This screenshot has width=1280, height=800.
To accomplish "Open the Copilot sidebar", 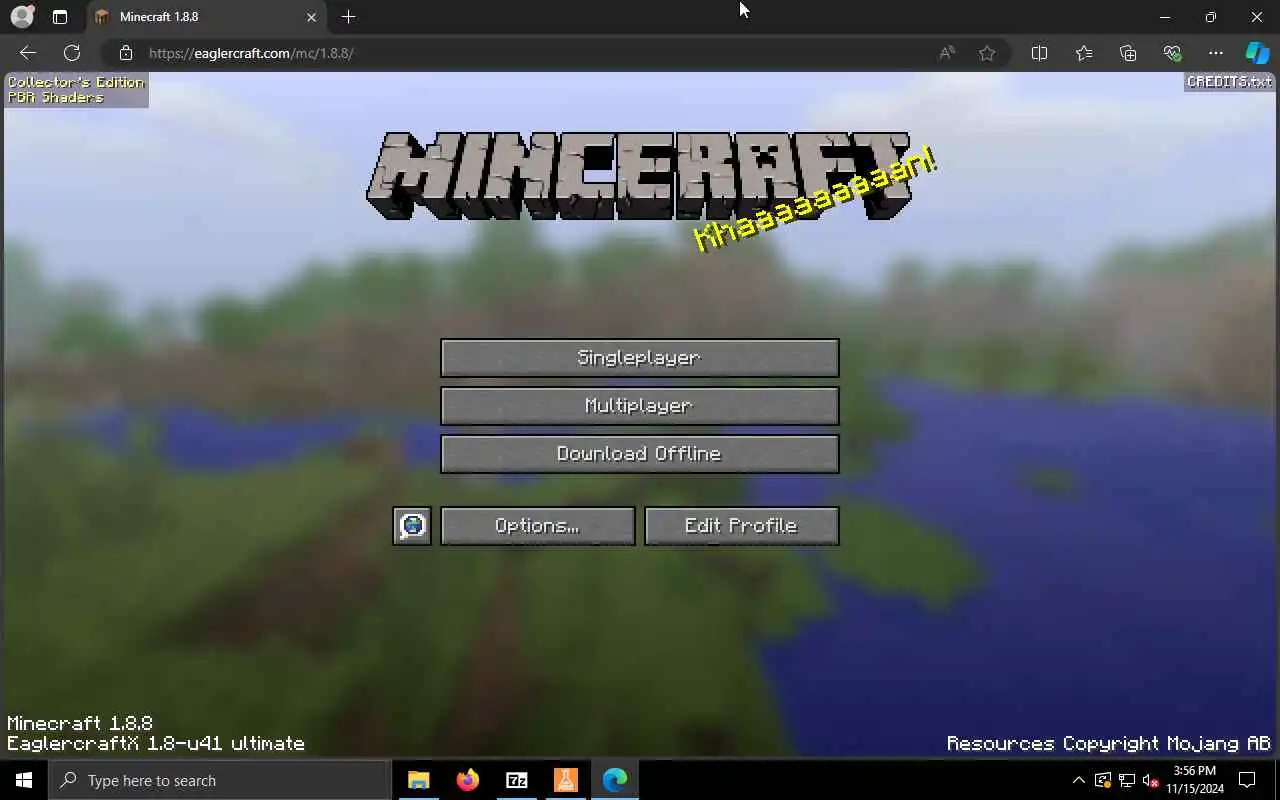I will pos(1257,53).
